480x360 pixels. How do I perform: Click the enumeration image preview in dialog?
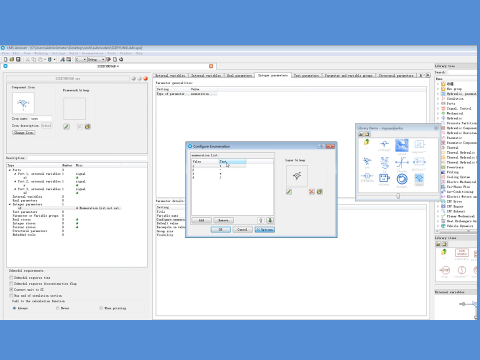pyautogui.click(x=297, y=176)
